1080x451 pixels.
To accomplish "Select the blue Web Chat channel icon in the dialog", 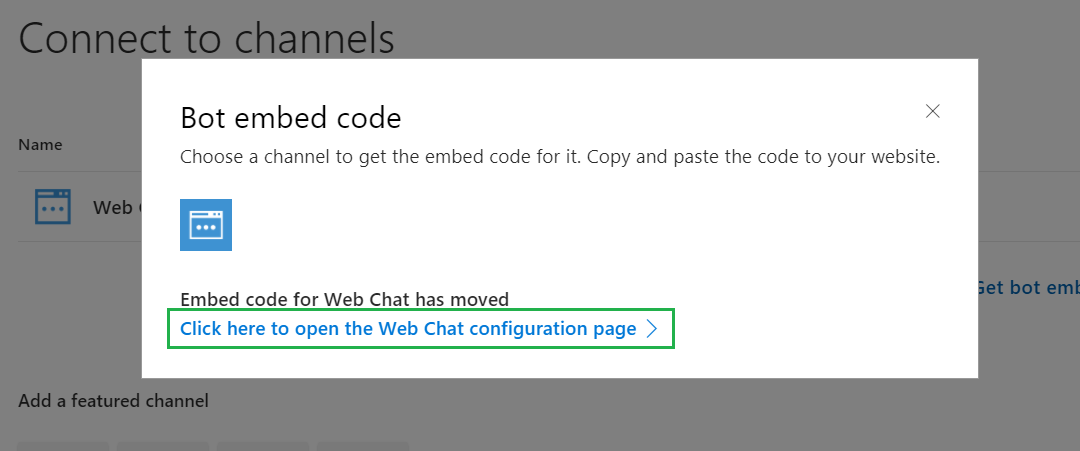I will click(x=206, y=225).
